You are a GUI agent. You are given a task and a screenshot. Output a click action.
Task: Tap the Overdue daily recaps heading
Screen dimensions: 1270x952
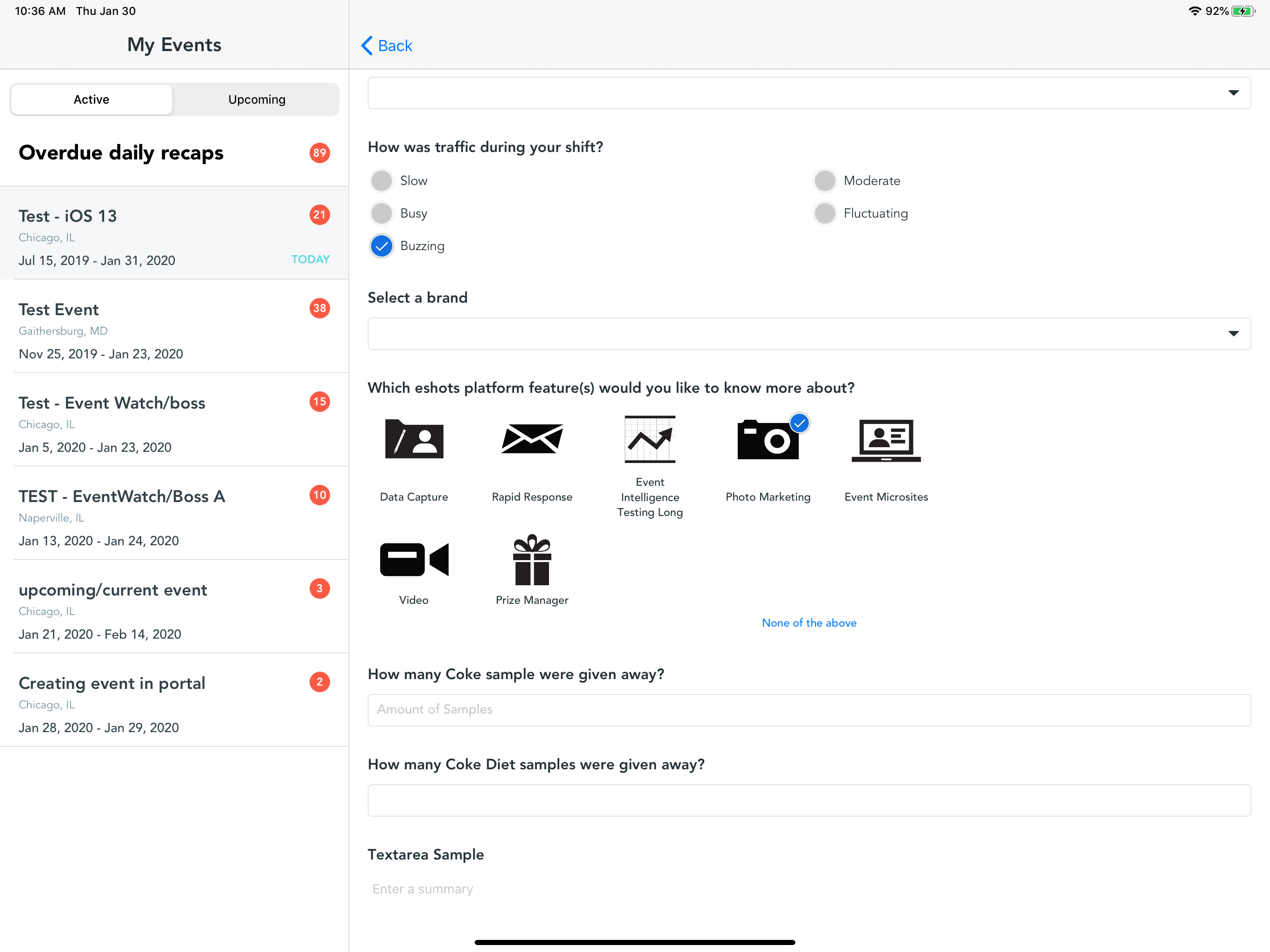121,153
